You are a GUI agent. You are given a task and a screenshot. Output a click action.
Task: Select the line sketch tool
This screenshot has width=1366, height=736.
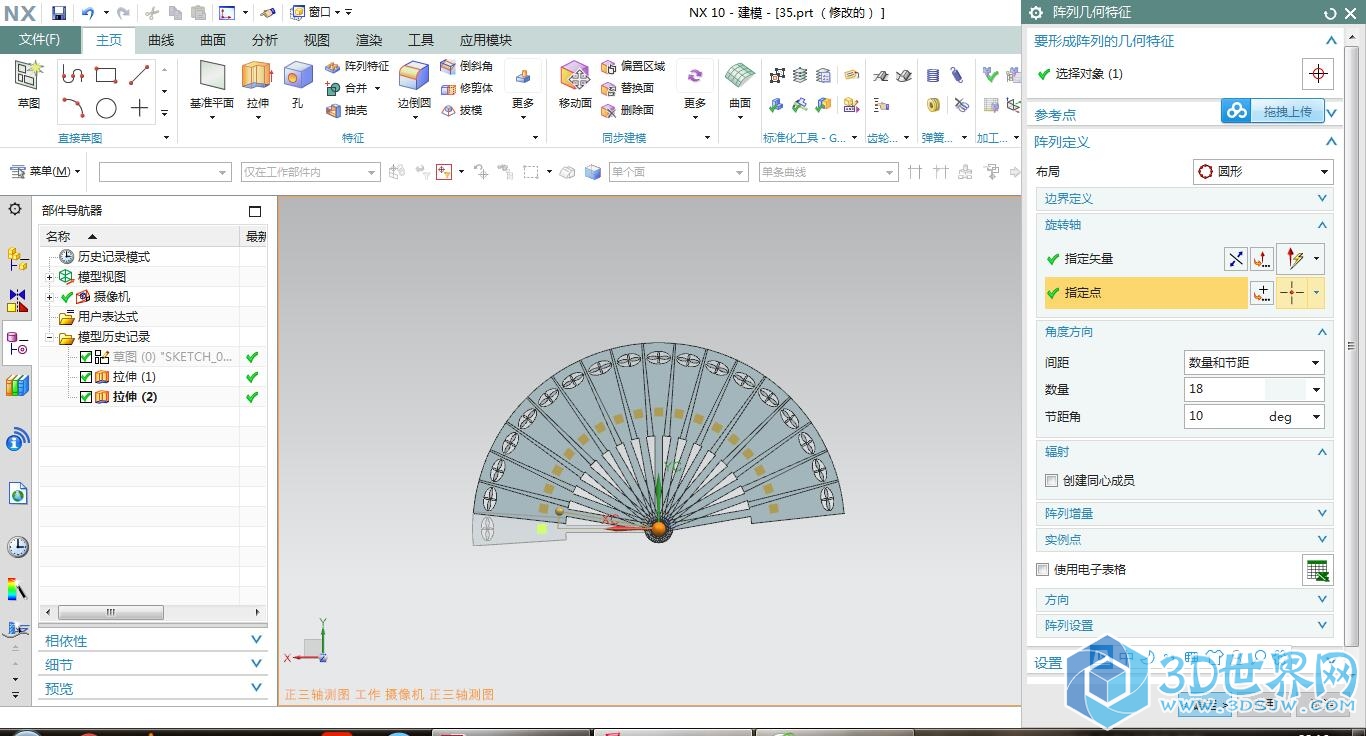click(139, 74)
